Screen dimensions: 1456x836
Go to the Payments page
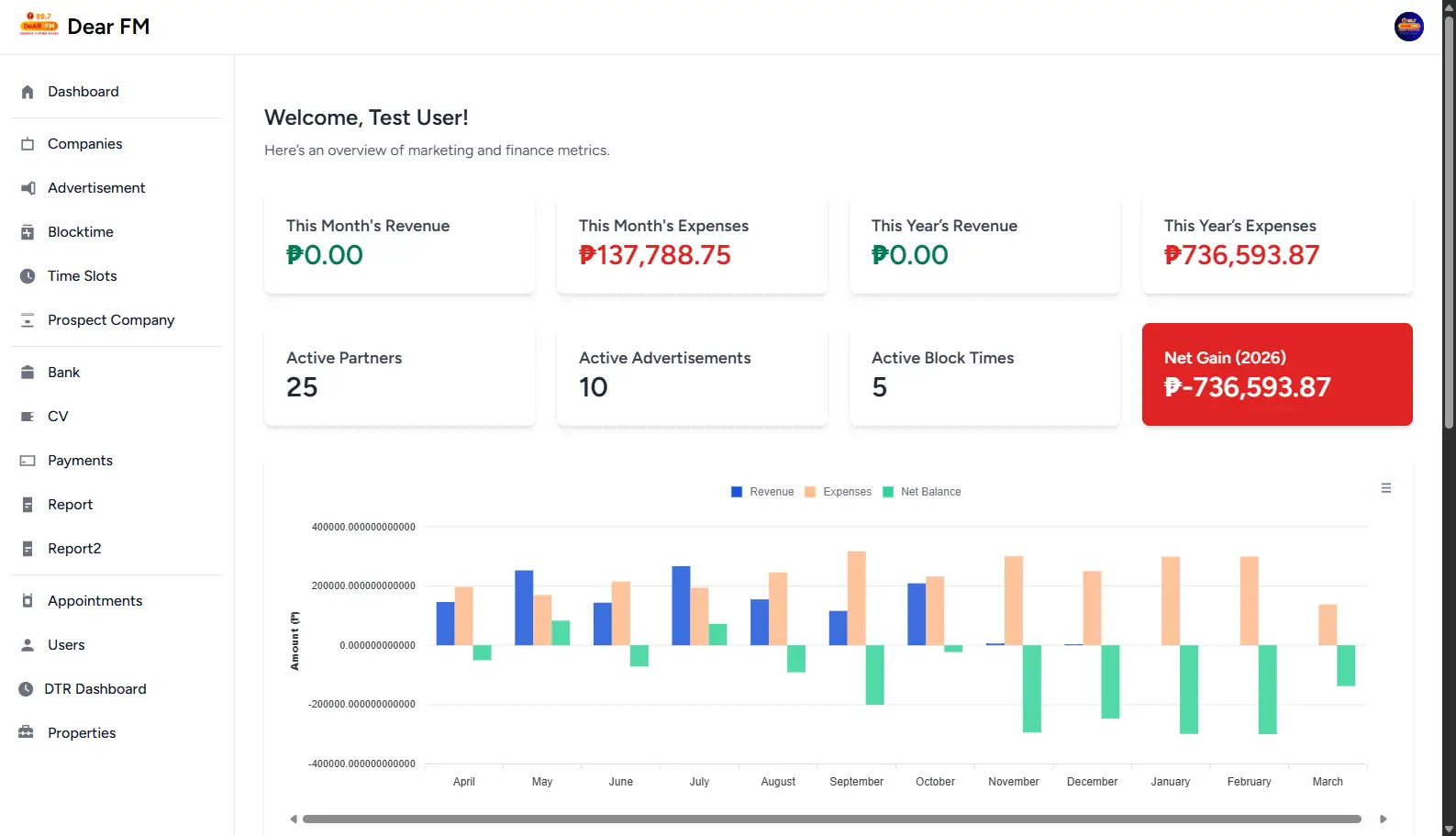click(x=81, y=461)
